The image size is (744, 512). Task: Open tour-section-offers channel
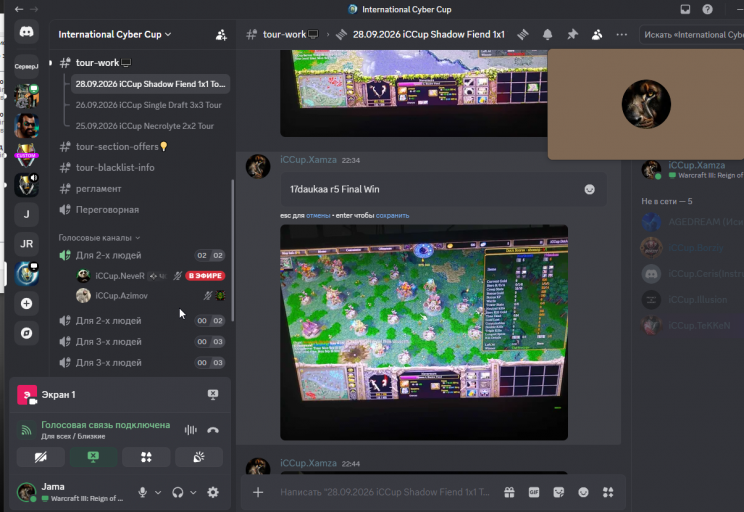coord(143,147)
